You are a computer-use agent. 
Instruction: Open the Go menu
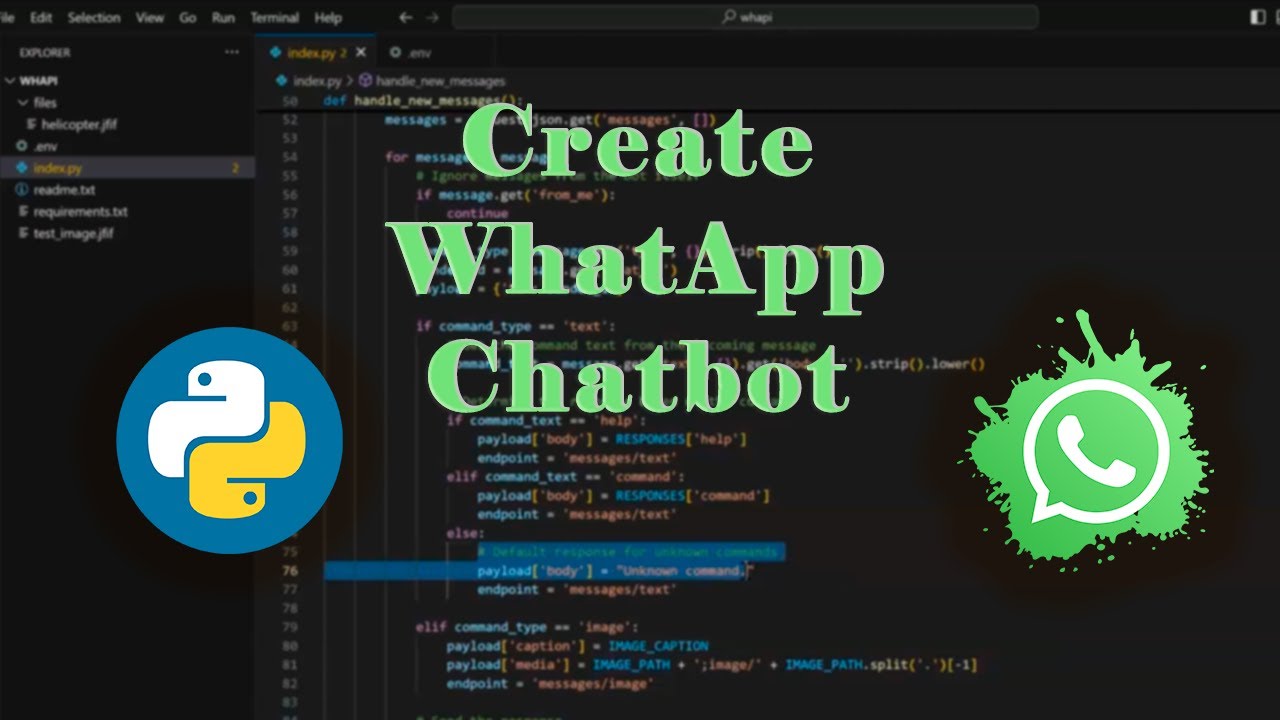pos(188,18)
